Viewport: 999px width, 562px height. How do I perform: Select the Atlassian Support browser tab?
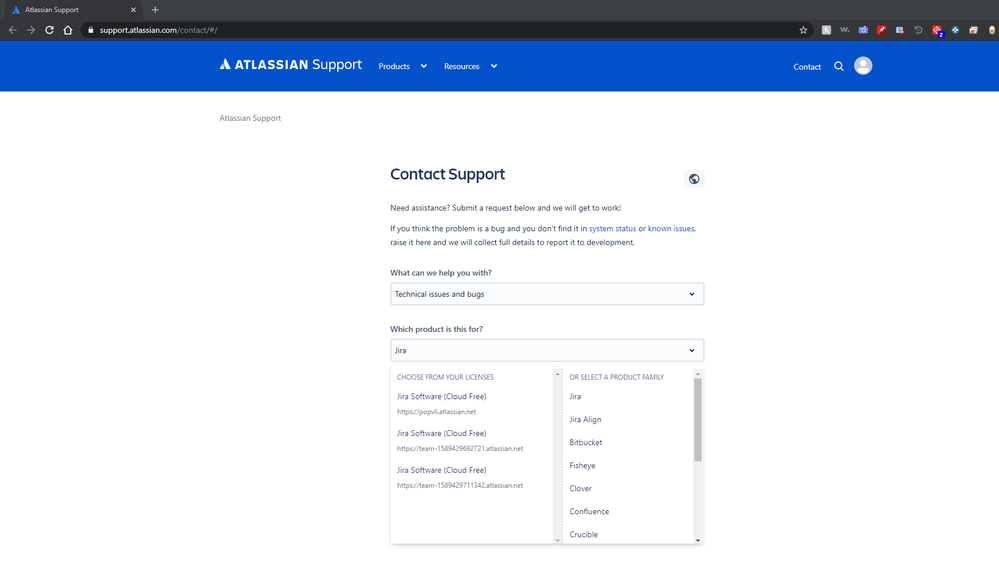[73, 10]
